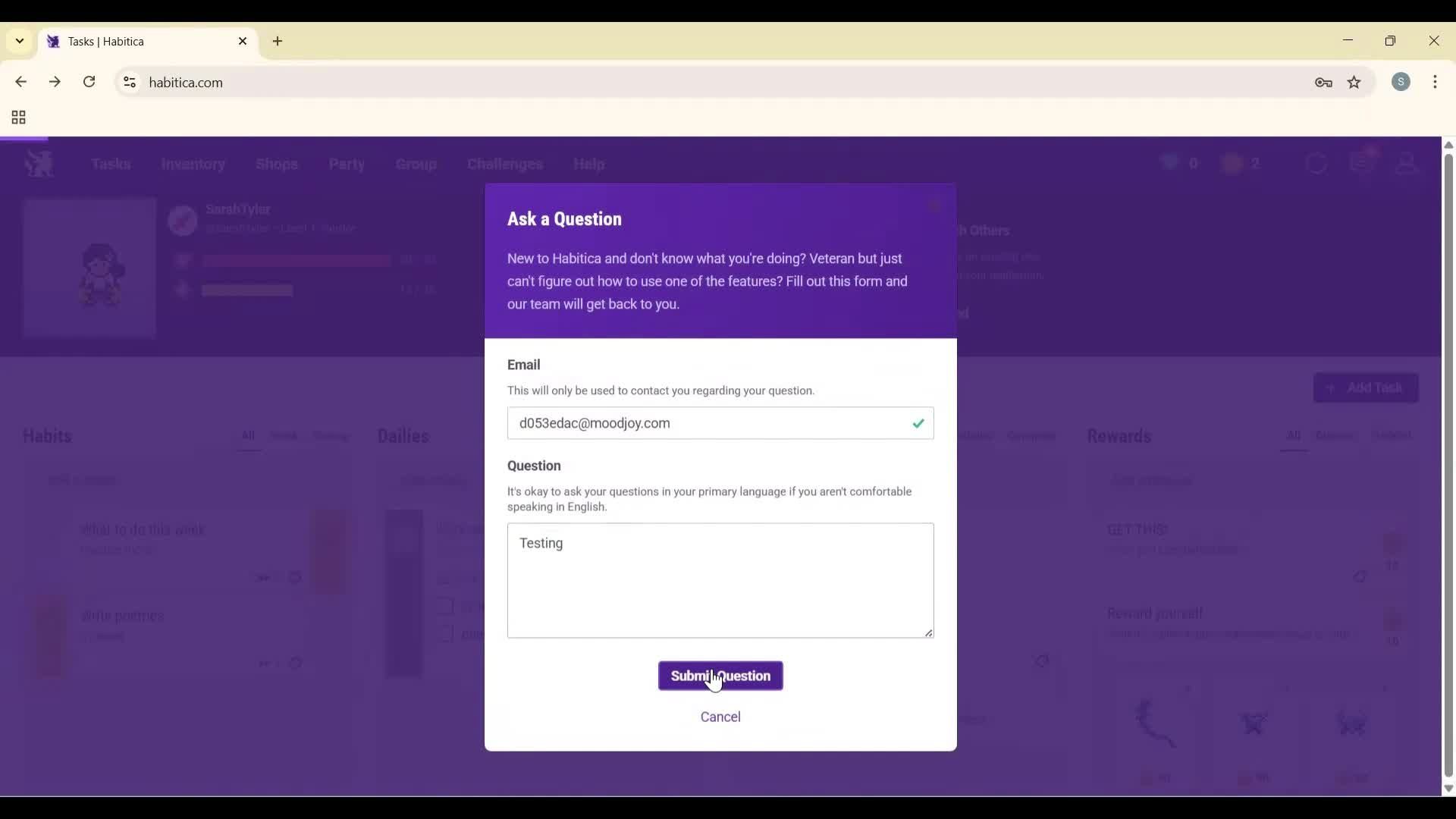Open the apps grid icon below the toolbar
Image resolution: width=1456 pixels, height=819 pixels.
tap(17, 118)
